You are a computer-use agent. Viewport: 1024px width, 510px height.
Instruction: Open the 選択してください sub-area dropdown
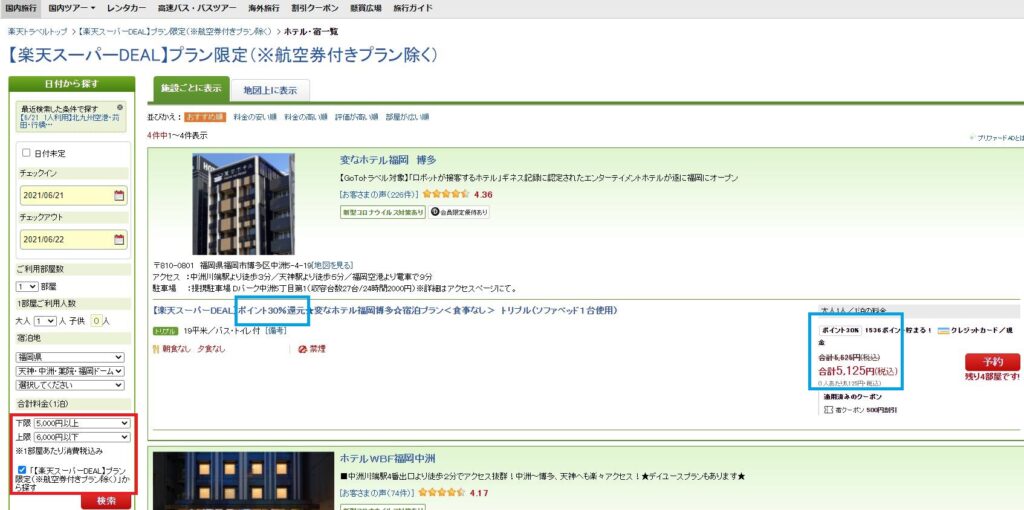[71, 385]
